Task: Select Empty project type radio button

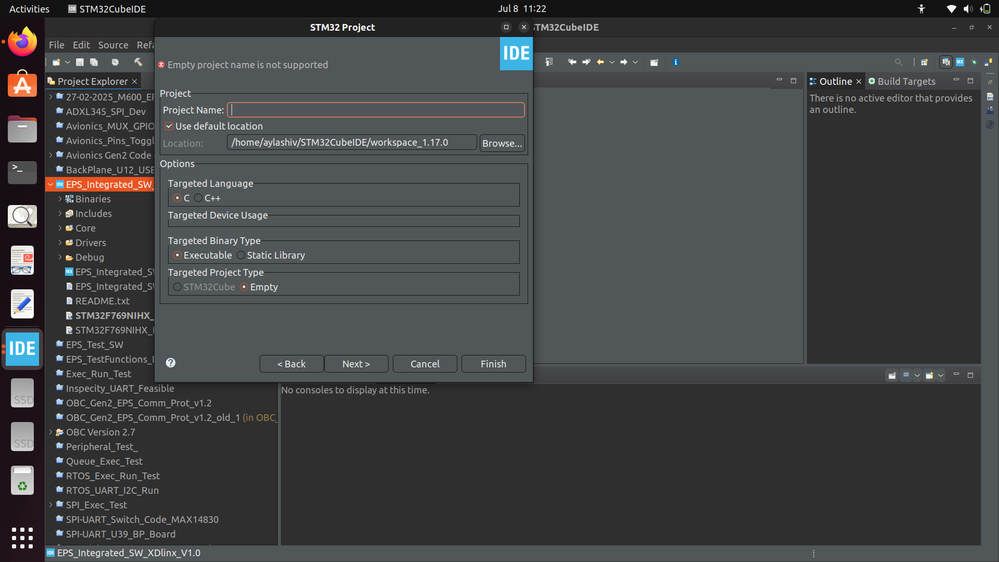Action: 244,287
